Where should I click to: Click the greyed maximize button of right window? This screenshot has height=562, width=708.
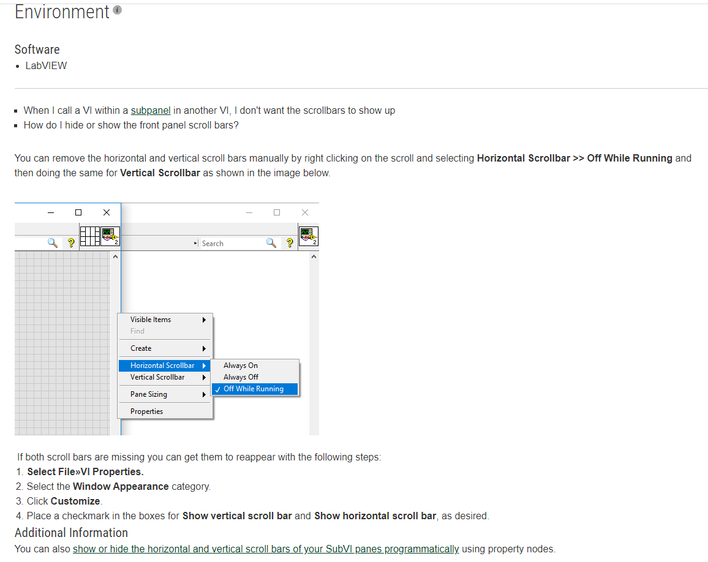[x=277, y=212]
